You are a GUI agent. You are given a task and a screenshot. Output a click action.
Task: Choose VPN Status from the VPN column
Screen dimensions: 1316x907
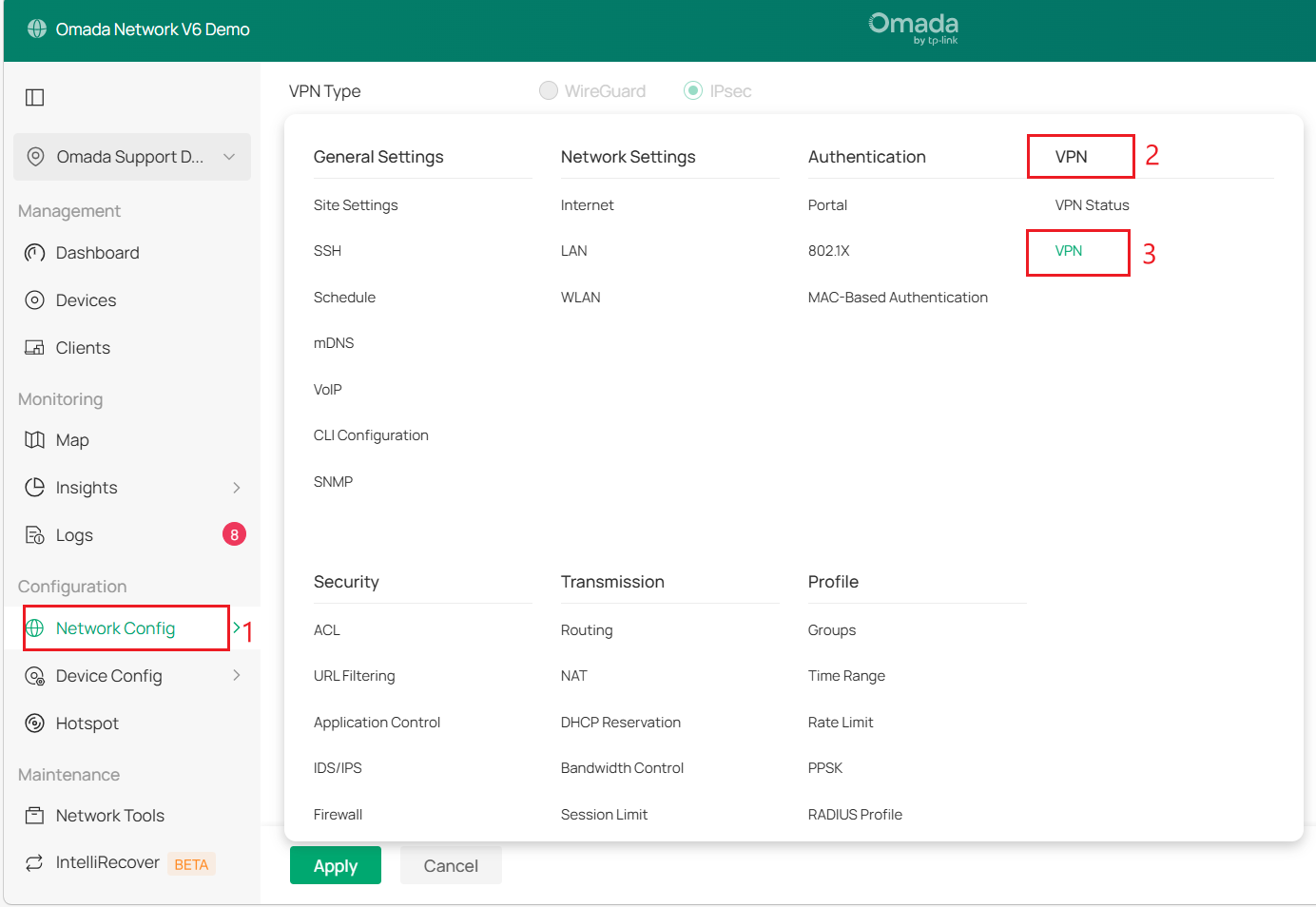click(x=1092, y=205)
